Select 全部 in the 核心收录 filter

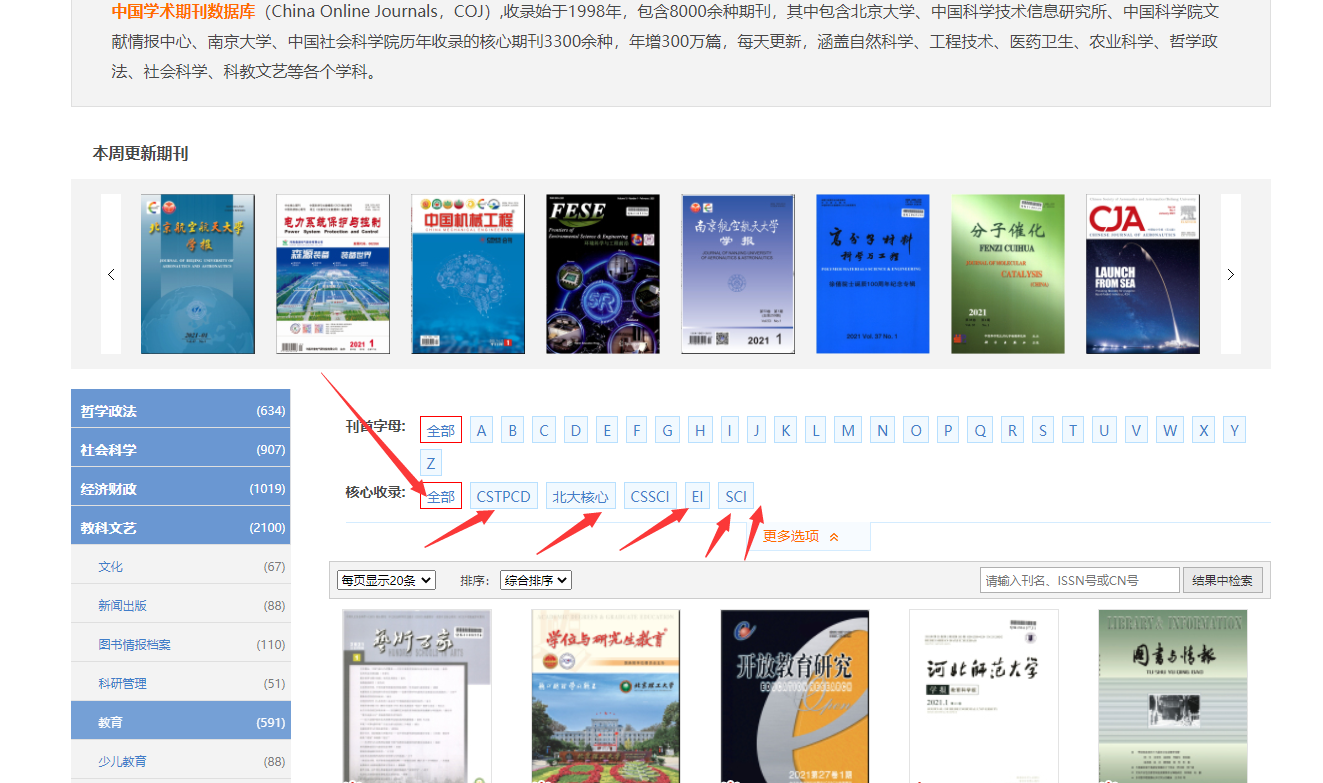[x=441, y=496]
